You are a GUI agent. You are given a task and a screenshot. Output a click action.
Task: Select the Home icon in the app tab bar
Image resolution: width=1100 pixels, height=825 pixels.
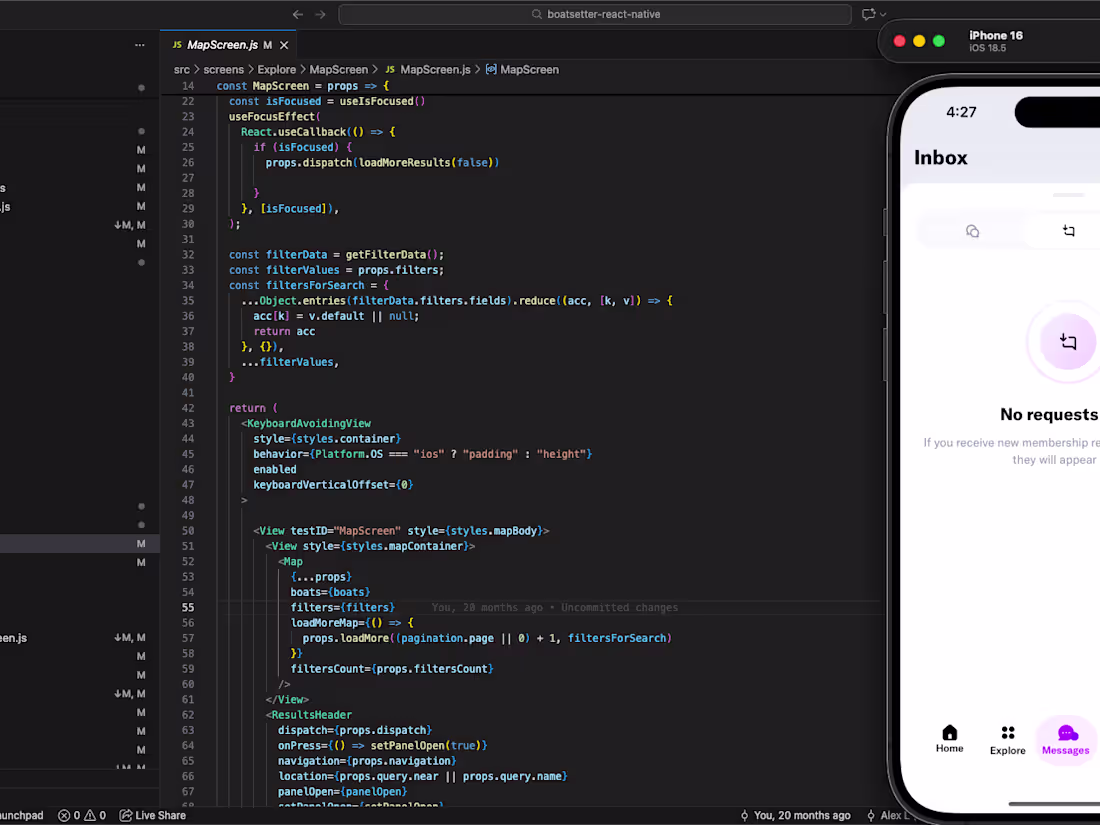coord(949,733)
